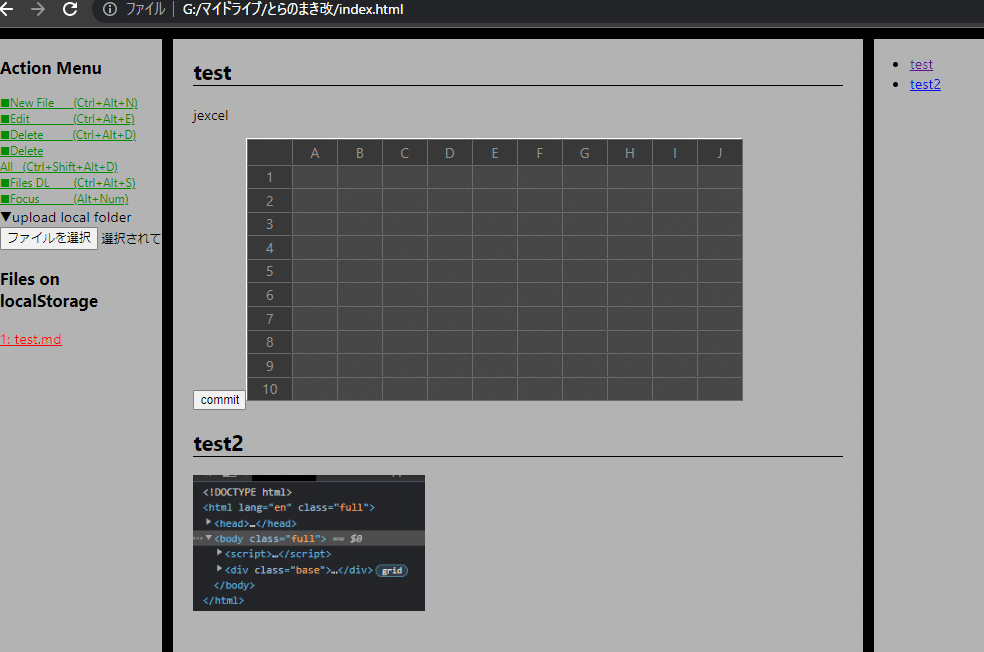Screen dimensions: 984x652
Task: Jump to test2 in right sidebar
Action: pos(925,85)
